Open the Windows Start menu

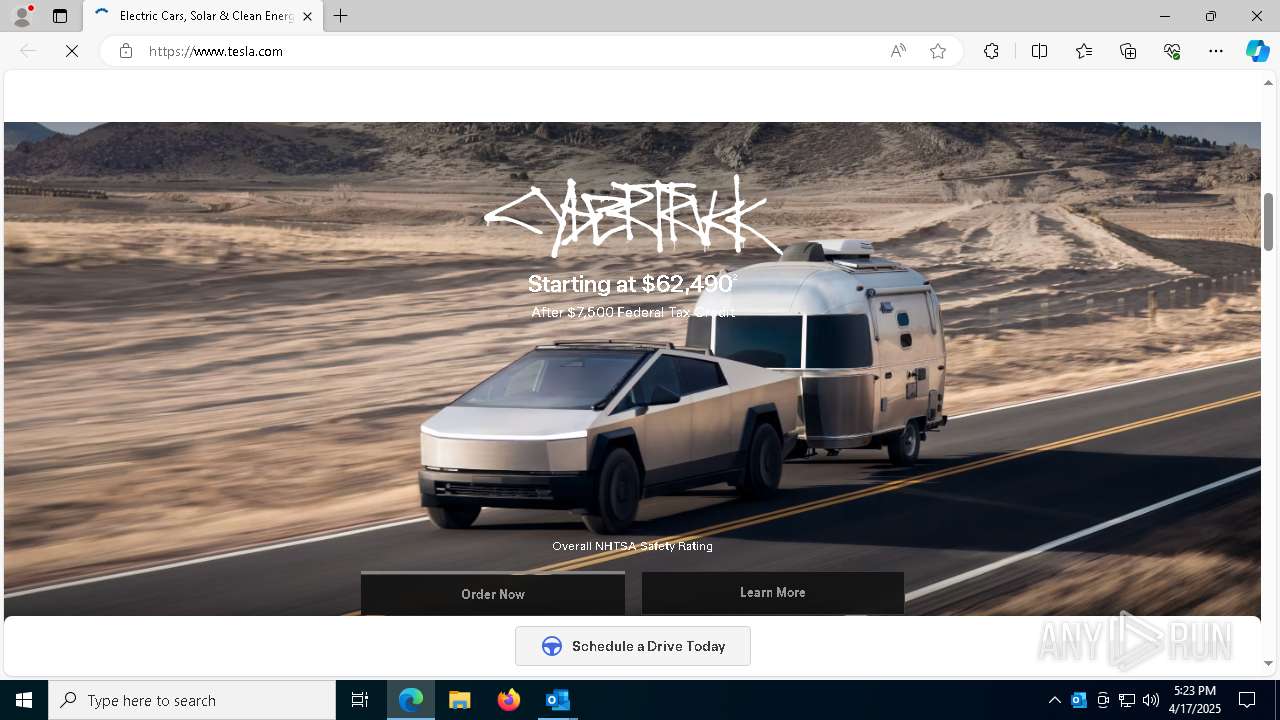tap(24, 700)
